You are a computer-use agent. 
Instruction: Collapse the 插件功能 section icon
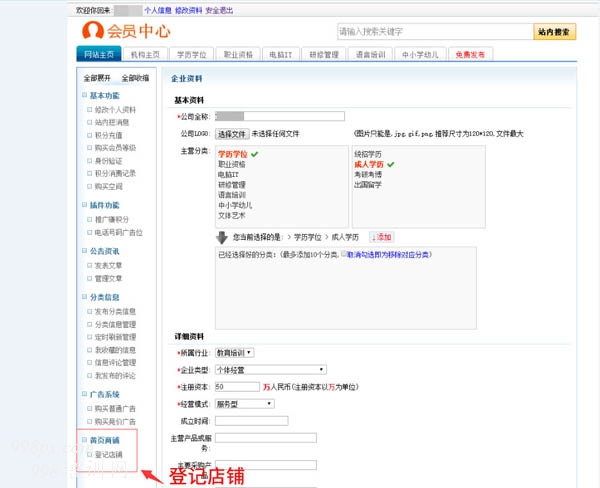(85, 205)
